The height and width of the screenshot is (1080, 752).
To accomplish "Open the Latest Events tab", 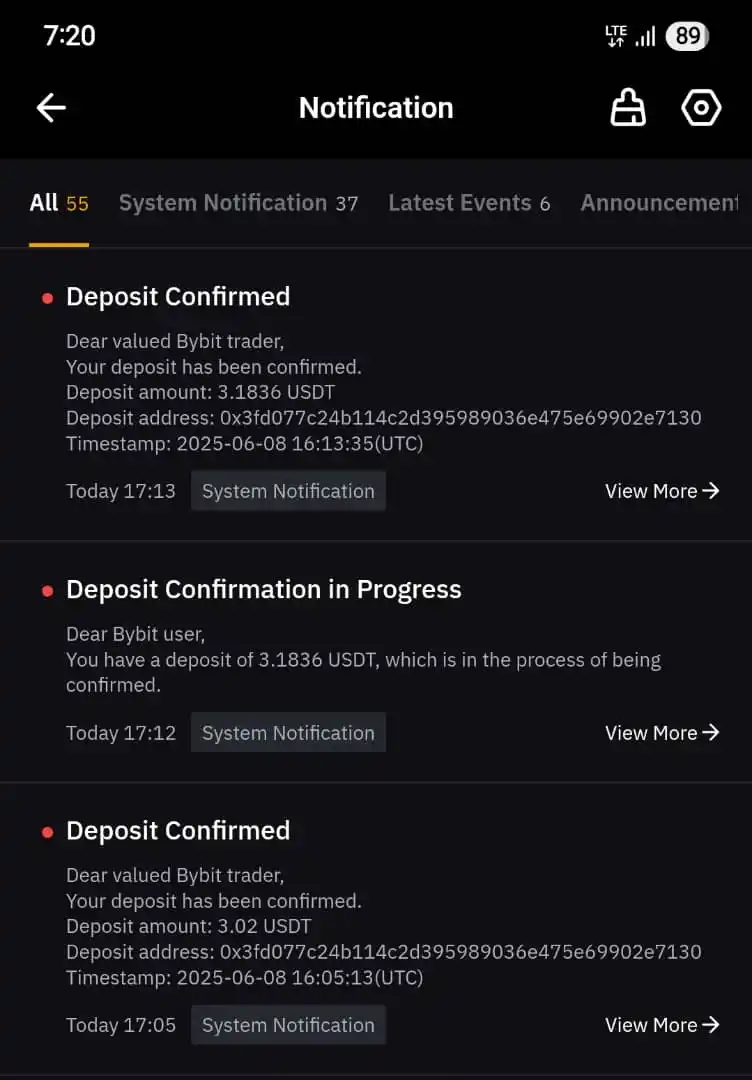I will [469, 203].
